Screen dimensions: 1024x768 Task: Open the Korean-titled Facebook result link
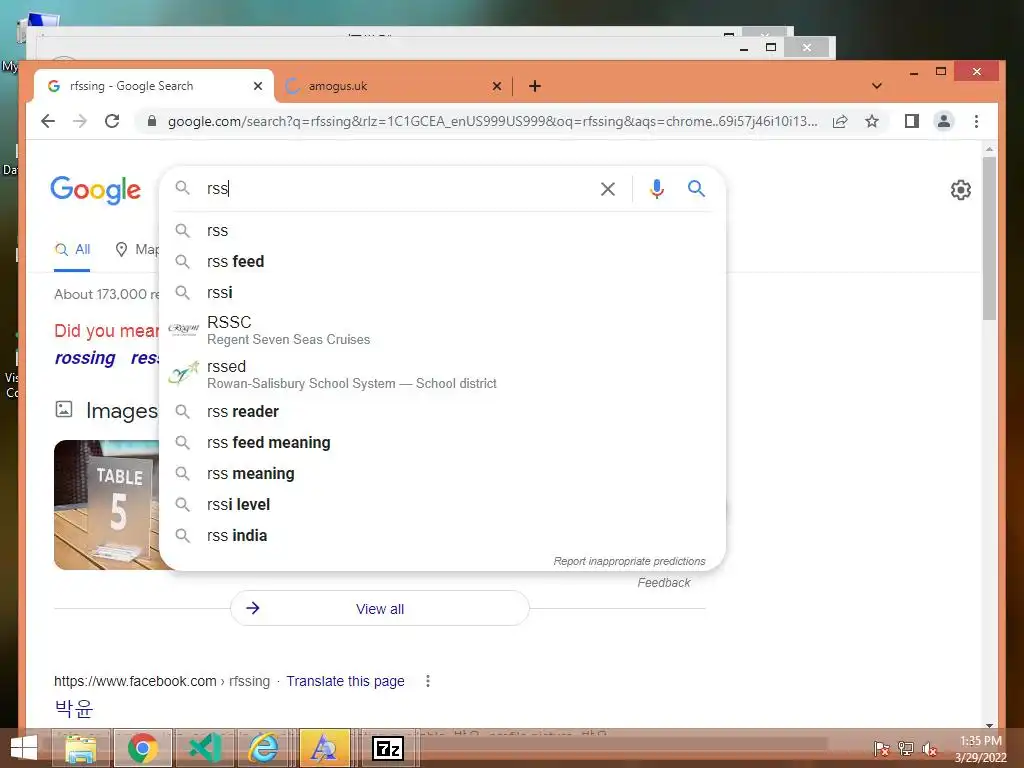(x=74, y=708)
